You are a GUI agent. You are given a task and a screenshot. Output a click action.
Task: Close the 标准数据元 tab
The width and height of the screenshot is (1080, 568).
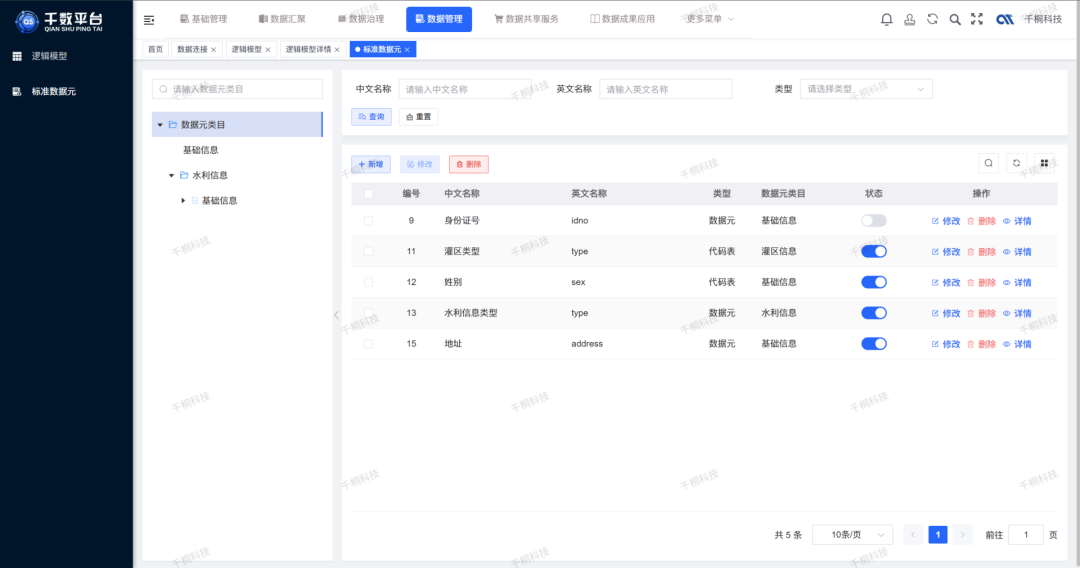click(407, 50)
